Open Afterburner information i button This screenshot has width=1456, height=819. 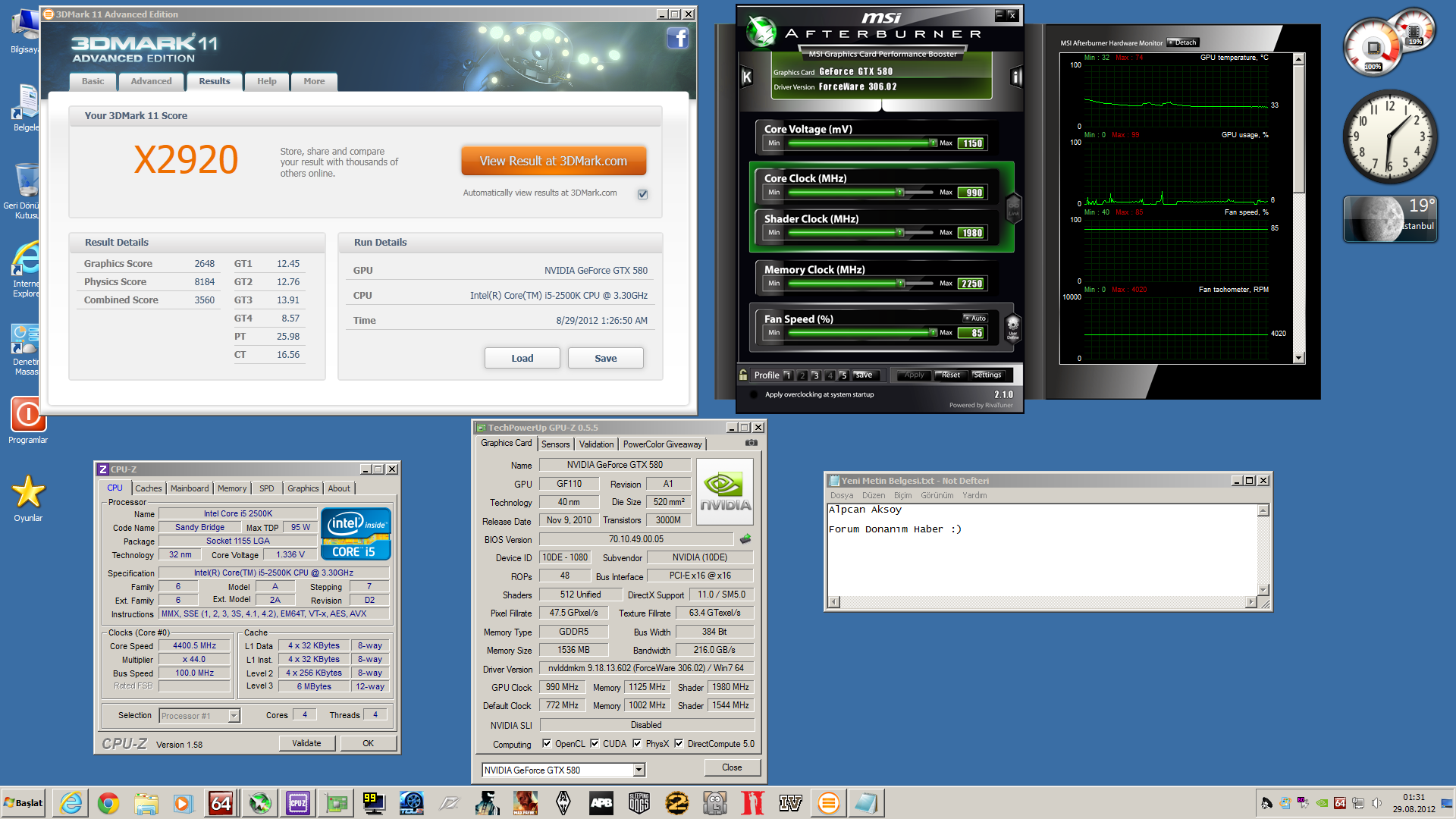pos(1016,77)
